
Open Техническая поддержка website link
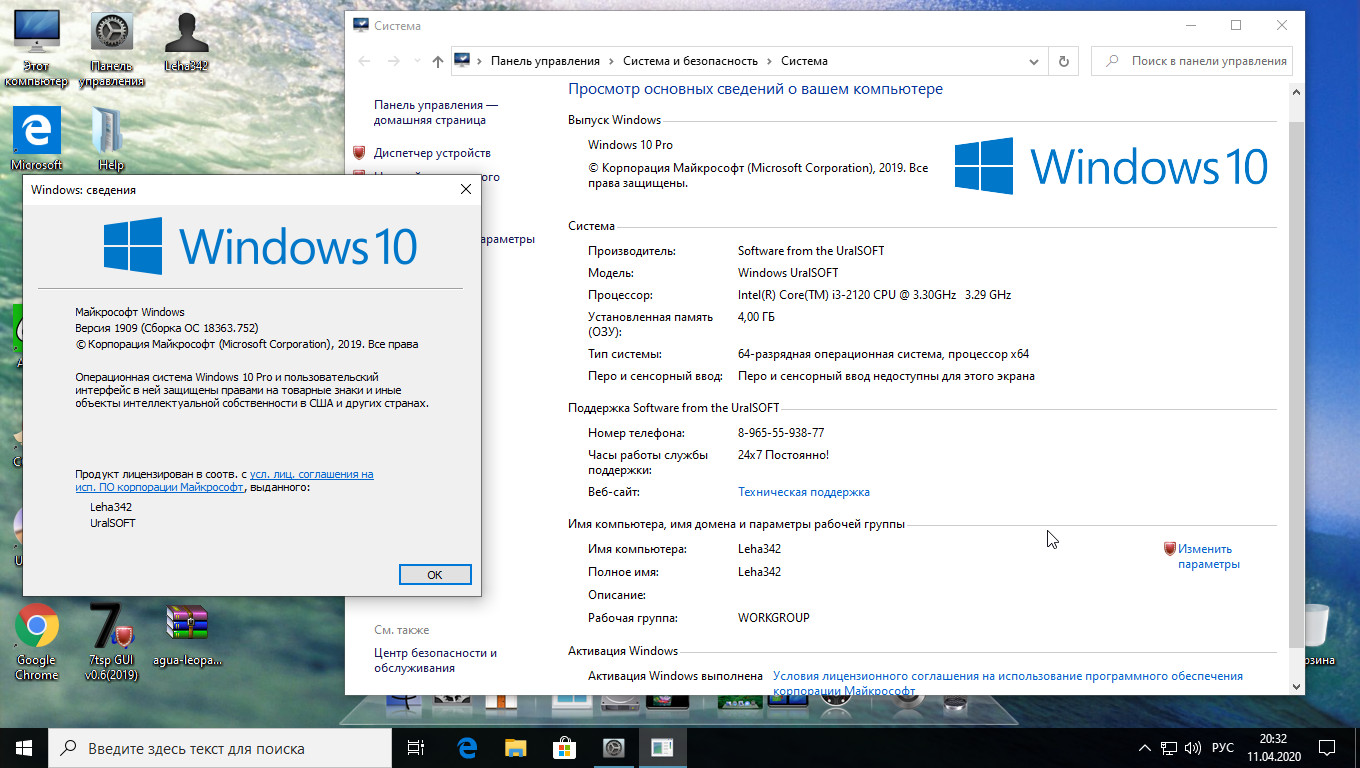(804, 492)
